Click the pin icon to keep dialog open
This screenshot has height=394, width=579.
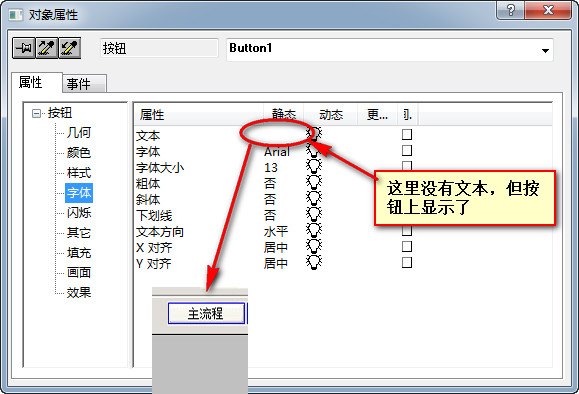24,48
